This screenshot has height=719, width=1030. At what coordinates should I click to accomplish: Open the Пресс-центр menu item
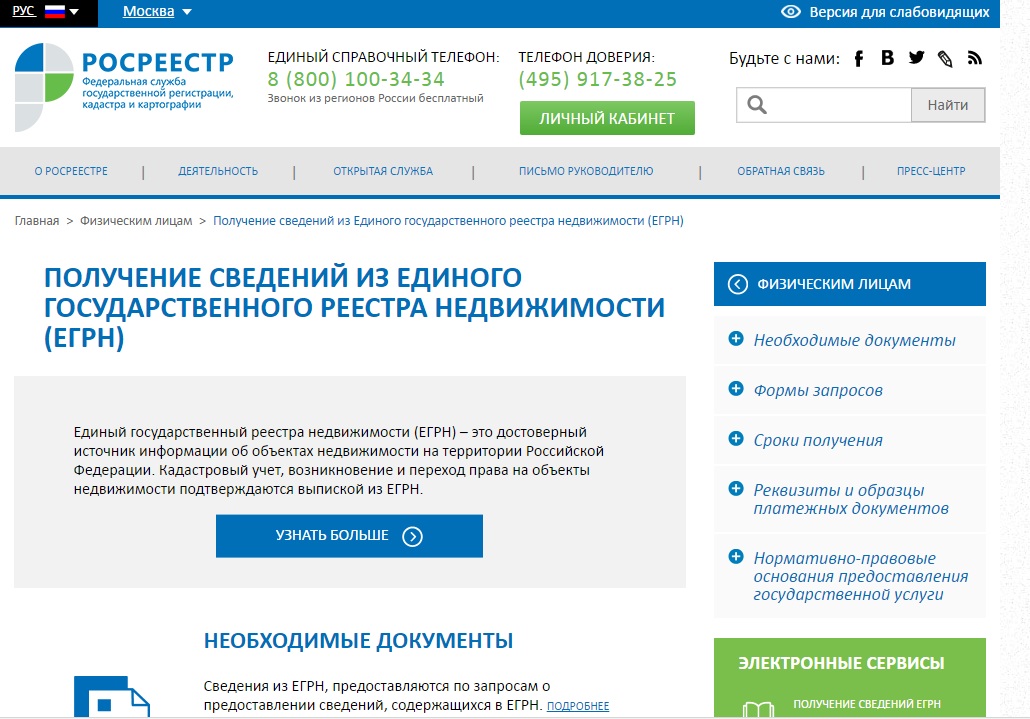(x=930, y=171)
